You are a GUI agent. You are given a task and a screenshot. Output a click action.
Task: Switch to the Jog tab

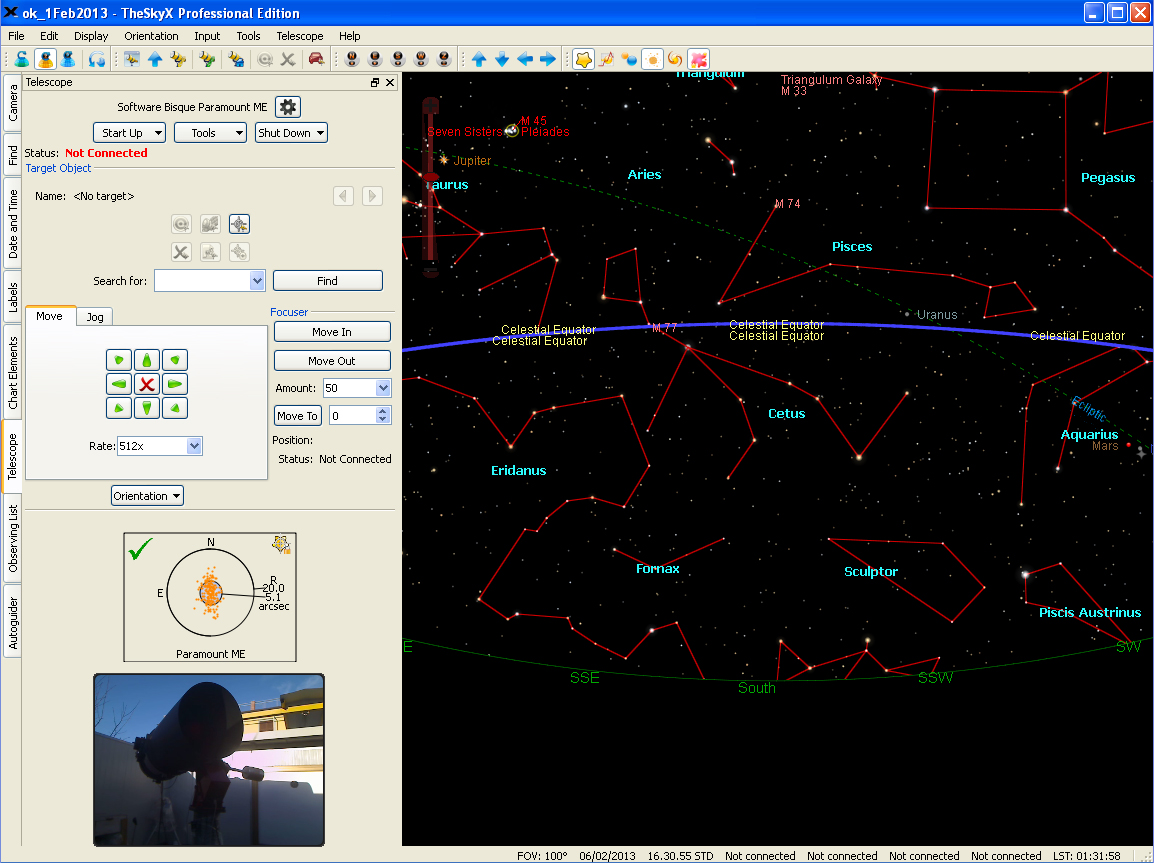tap(94, 316)
